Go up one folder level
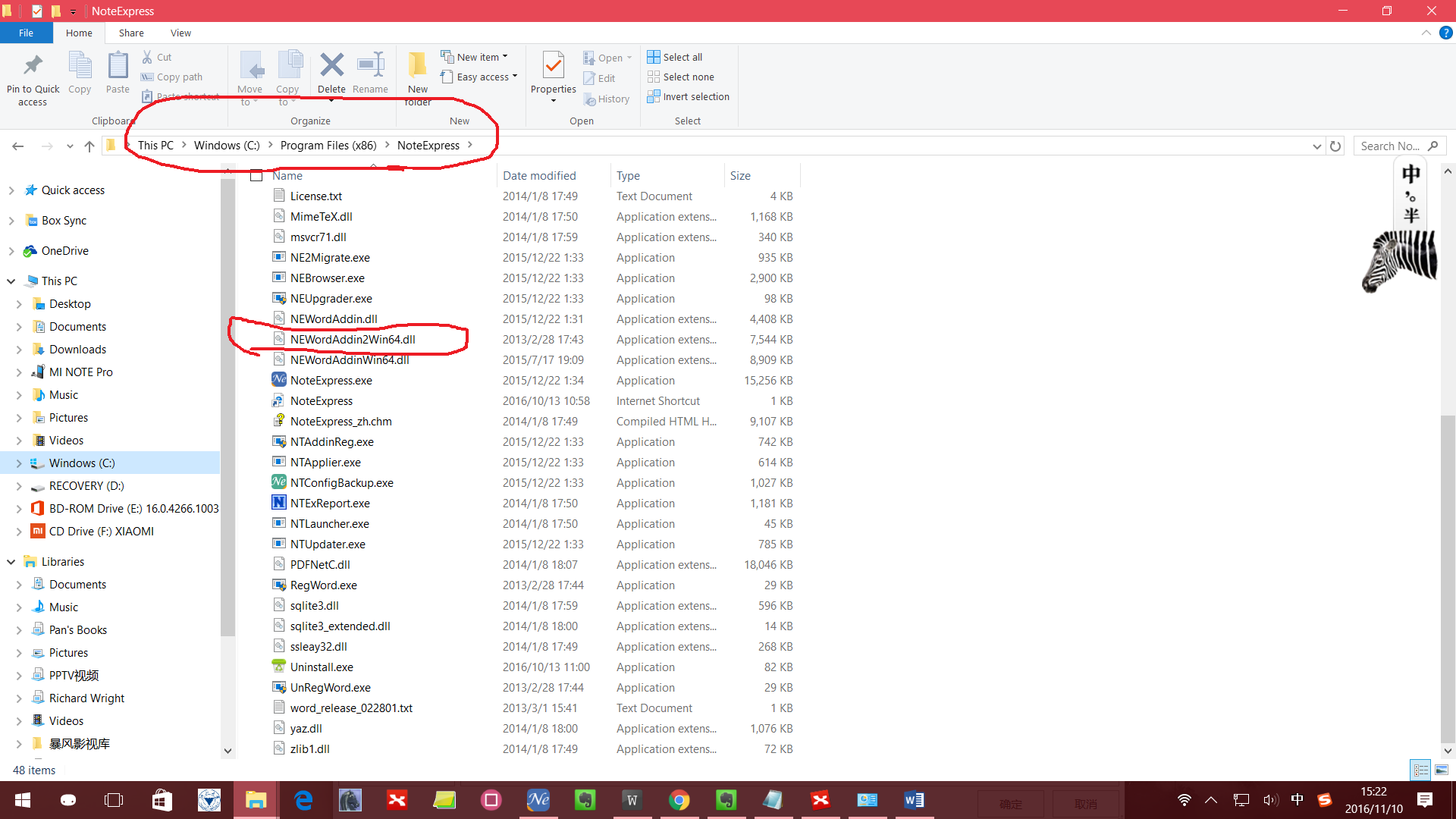Screen dimensions: 1456x819 pyautogui.click(x=89, y=146)
